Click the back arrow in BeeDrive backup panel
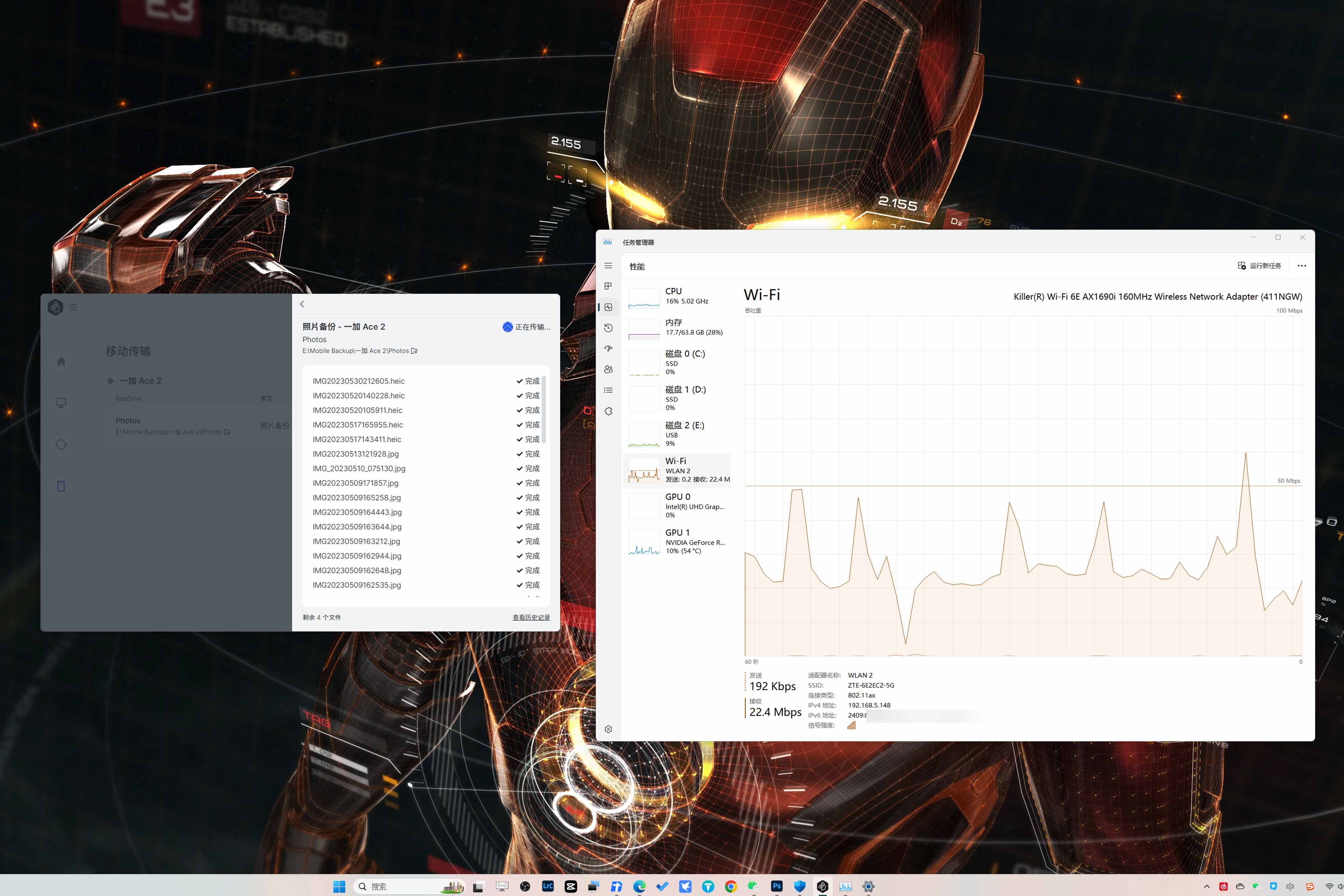The width and height of the screenshot is (1344, 896). (x=302, y=304)
